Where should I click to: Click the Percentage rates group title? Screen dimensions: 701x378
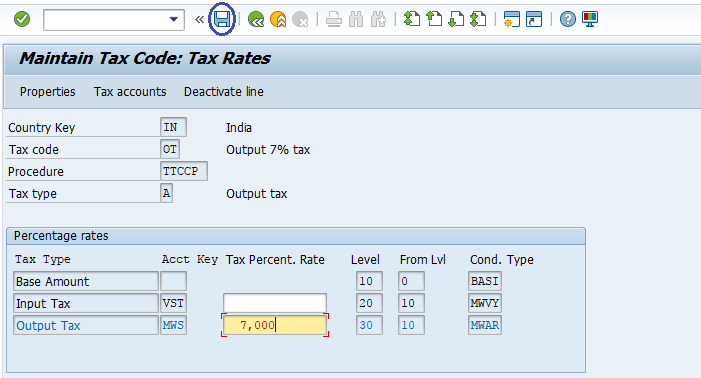[x=61, y=236]
